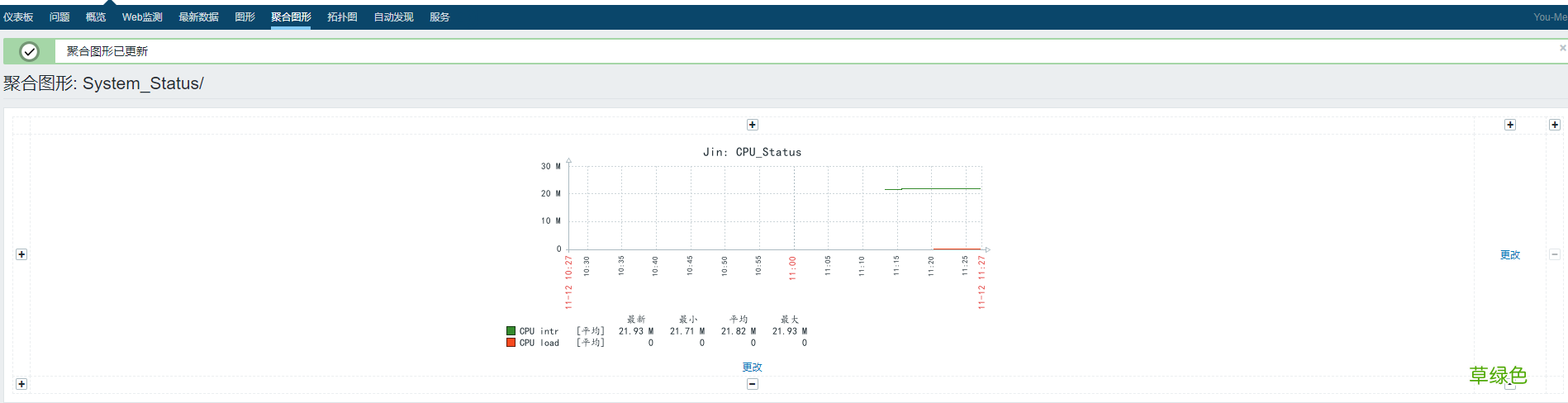Click the plus icon above the right-side 更改 link

pyautogui.click(x=1509, y=125)
